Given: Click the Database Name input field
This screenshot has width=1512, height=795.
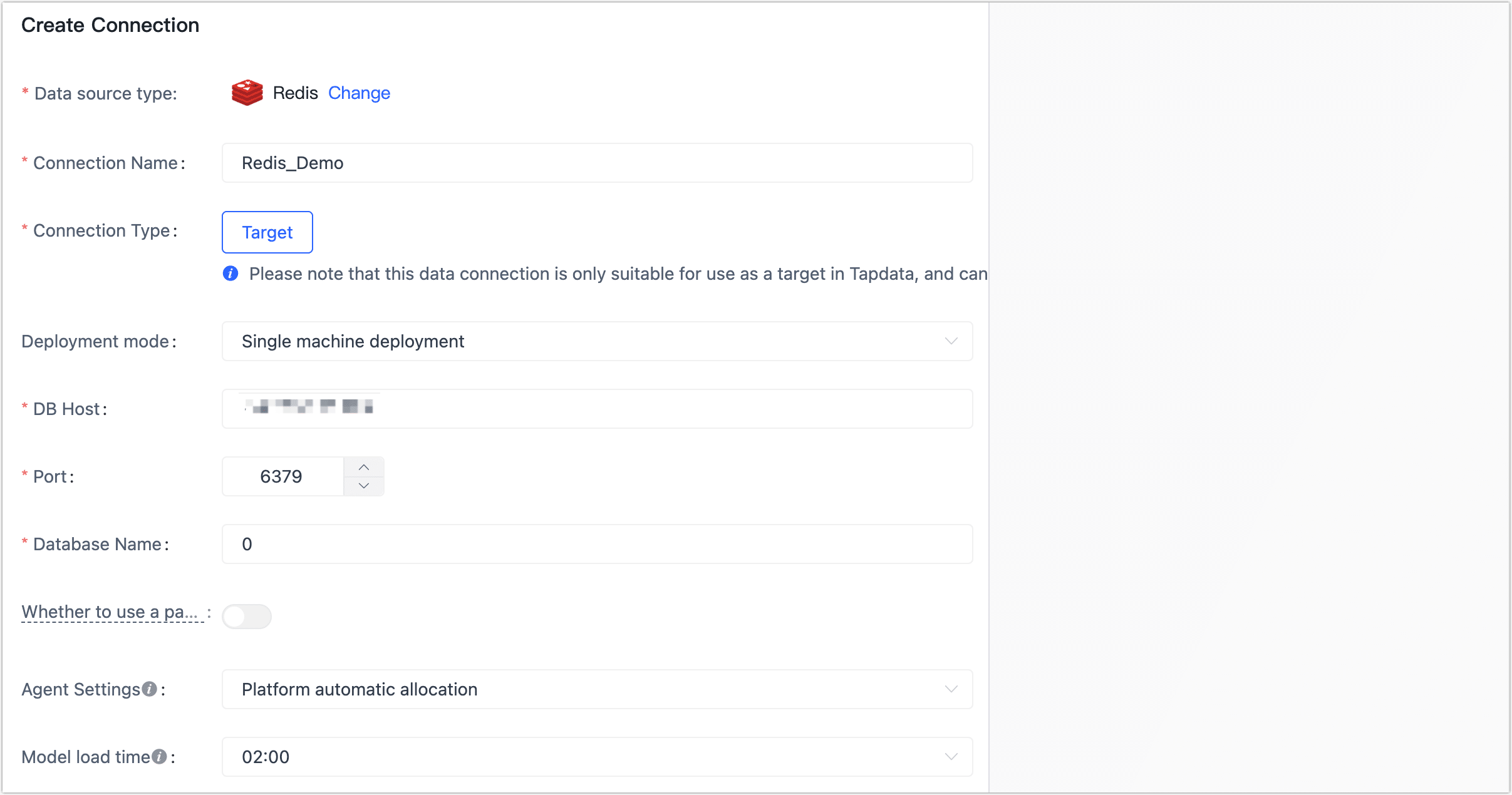Looking at the screenshot, I should click(595, 544).
